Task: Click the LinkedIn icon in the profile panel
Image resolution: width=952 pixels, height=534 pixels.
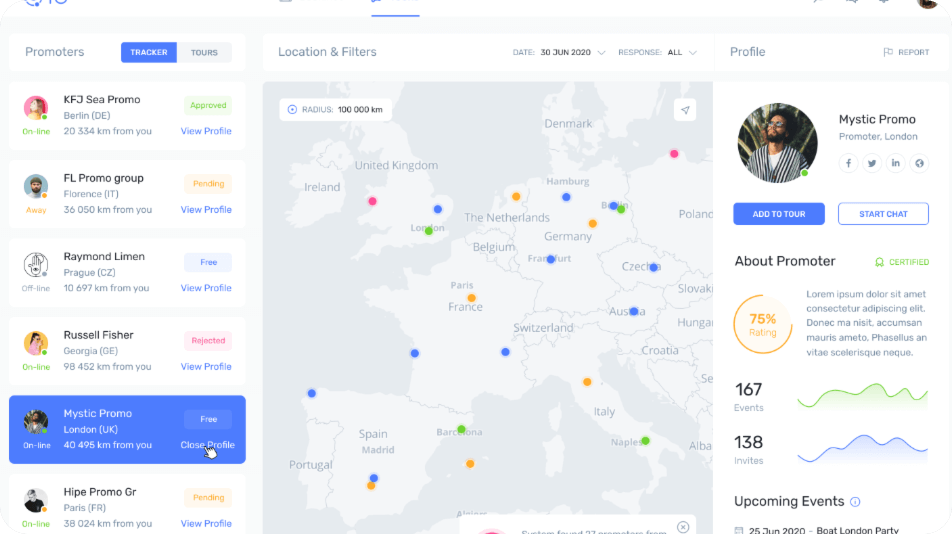Action: (896, 163)
